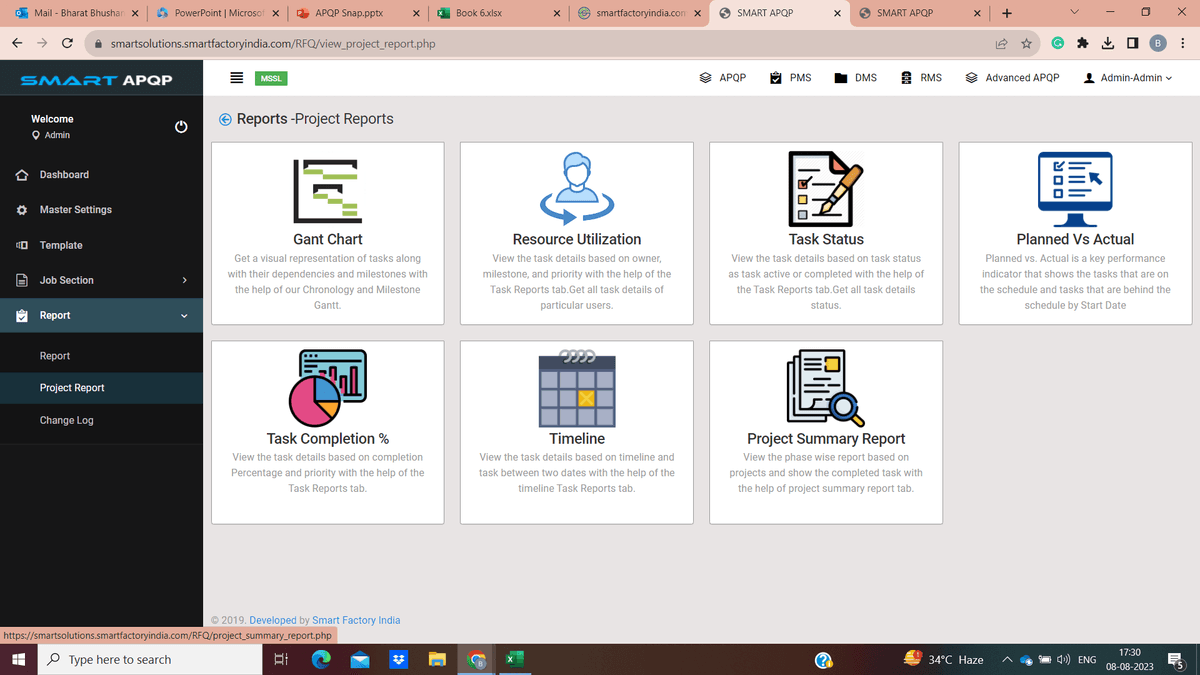Click the Planned Vs Actual monitor icon
Image resolution: width=1200 pixels, height=675 pixels.
point(1074,185)
